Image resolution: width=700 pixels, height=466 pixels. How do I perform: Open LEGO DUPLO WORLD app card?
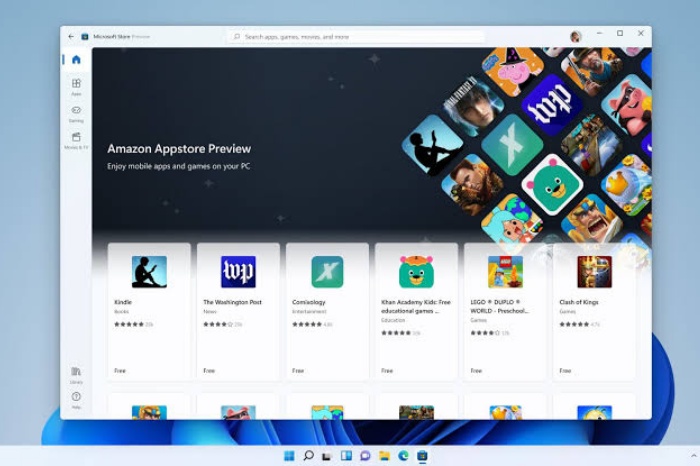pos(505,271)
